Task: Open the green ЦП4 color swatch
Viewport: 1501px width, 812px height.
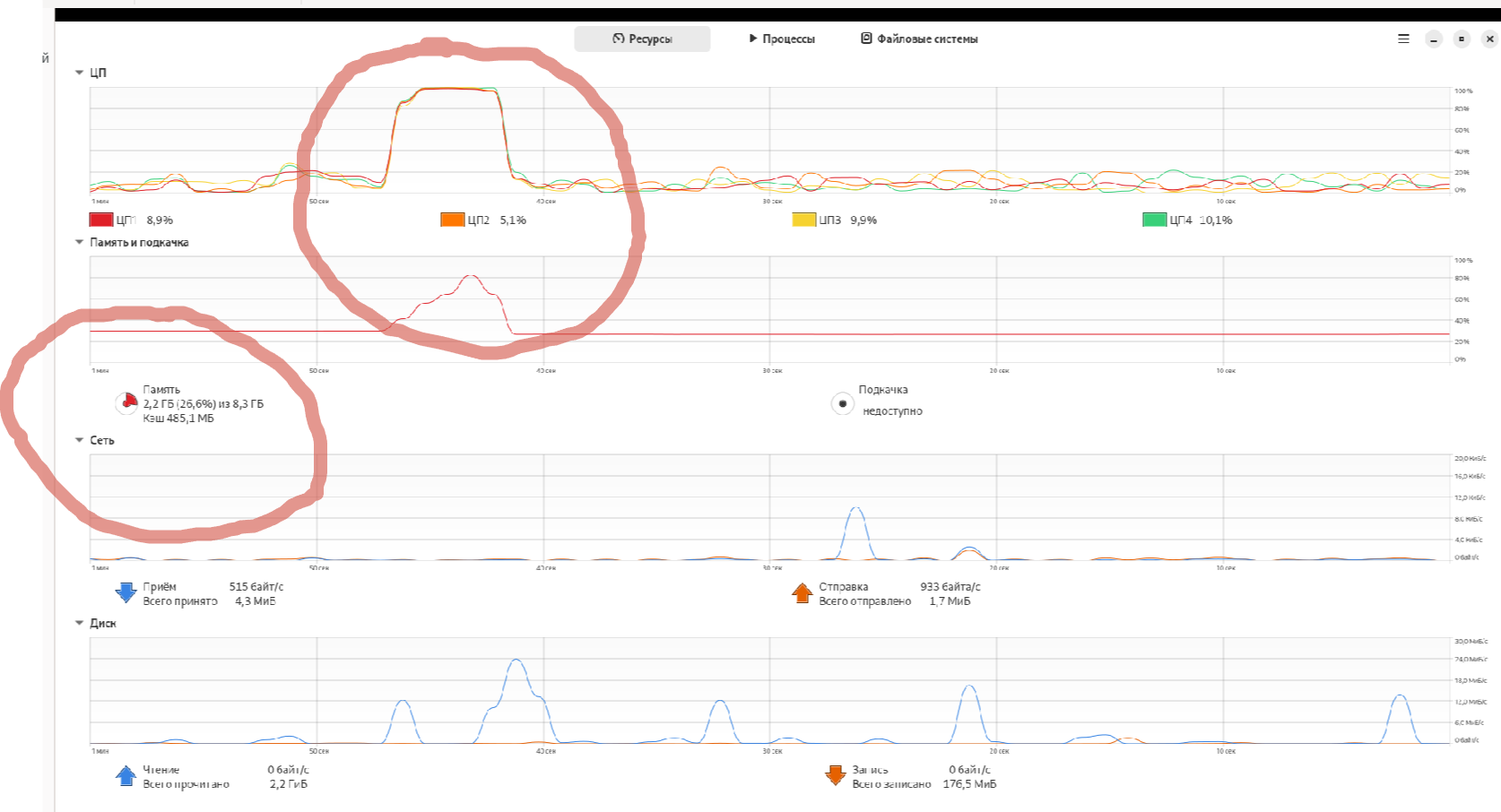Action: pyautogui.click(x=1154, y=220)
